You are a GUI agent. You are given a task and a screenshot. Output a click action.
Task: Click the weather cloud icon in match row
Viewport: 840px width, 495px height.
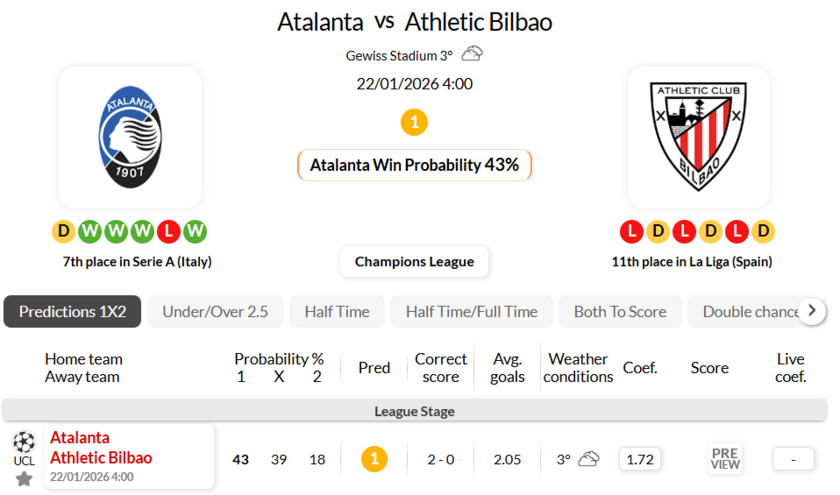coord(589,459)
